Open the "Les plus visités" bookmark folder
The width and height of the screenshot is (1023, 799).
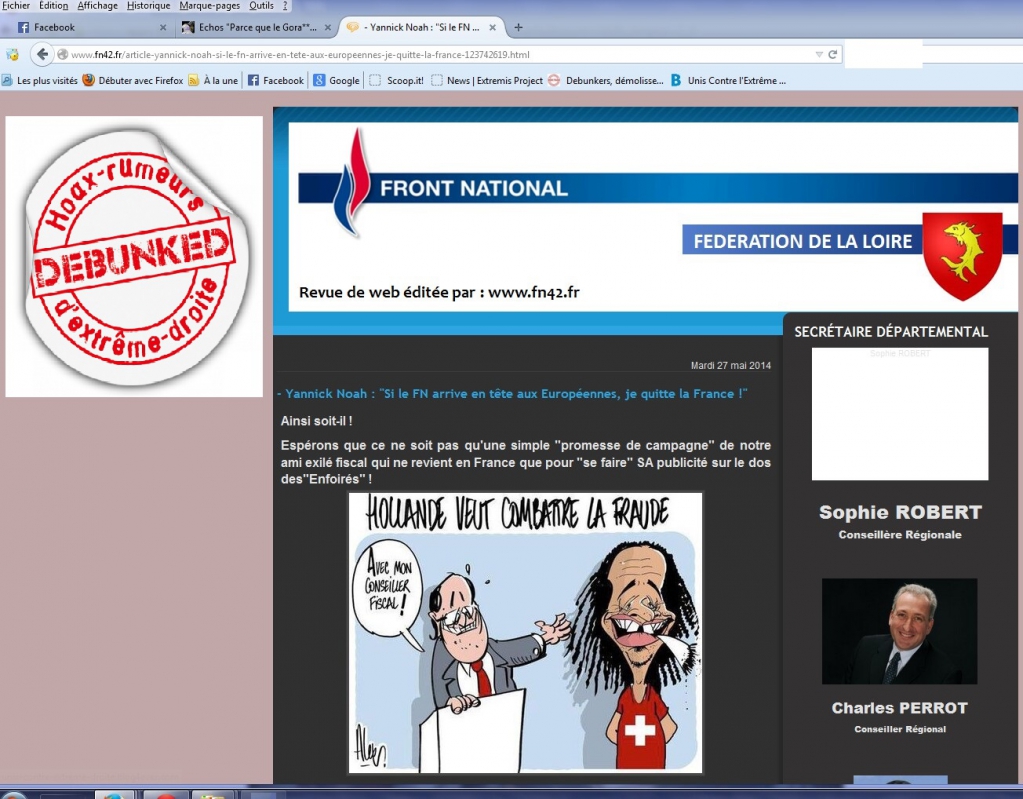[40, 81]
